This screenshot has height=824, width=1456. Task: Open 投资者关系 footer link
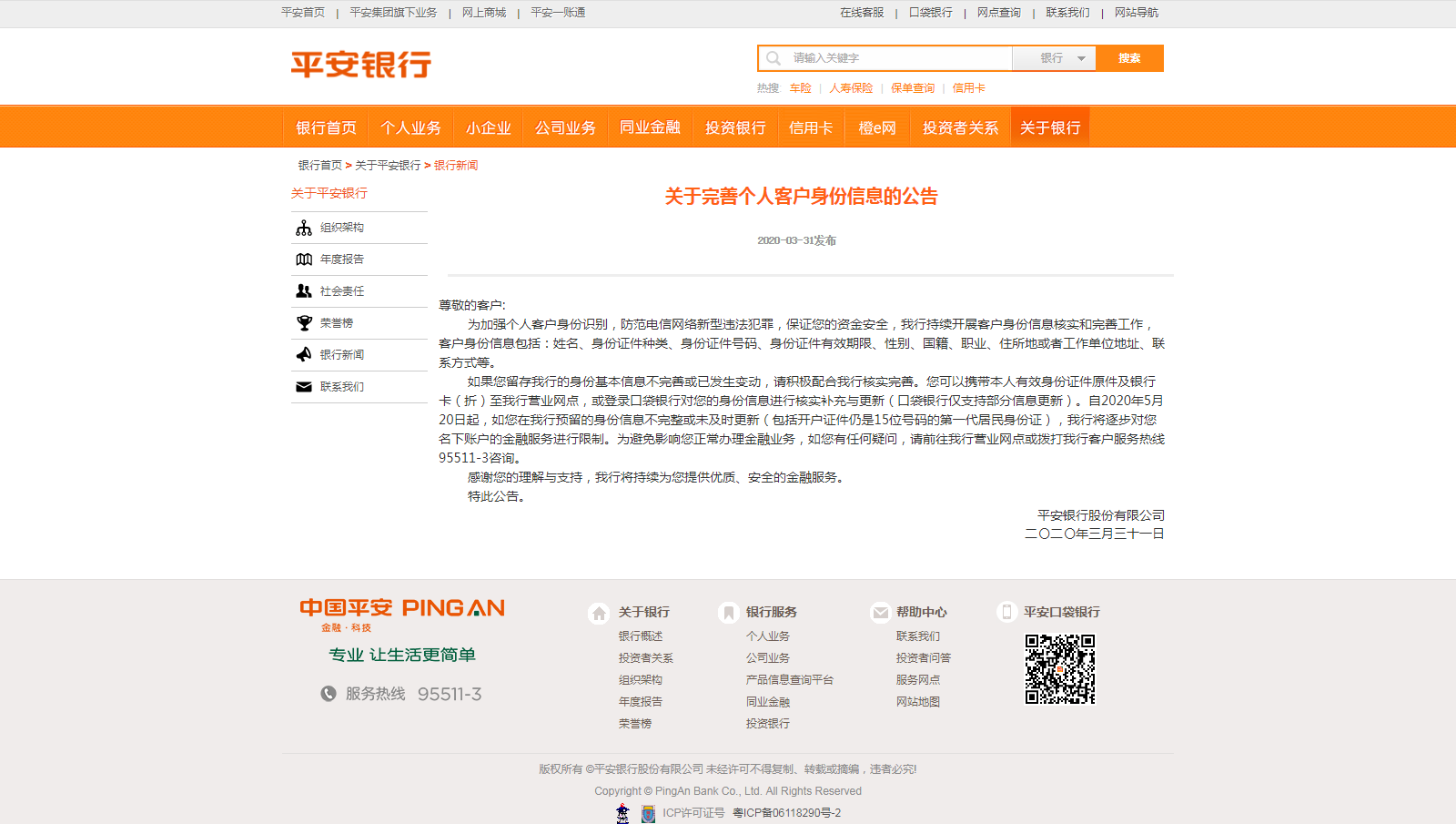[x=646, y=658]
